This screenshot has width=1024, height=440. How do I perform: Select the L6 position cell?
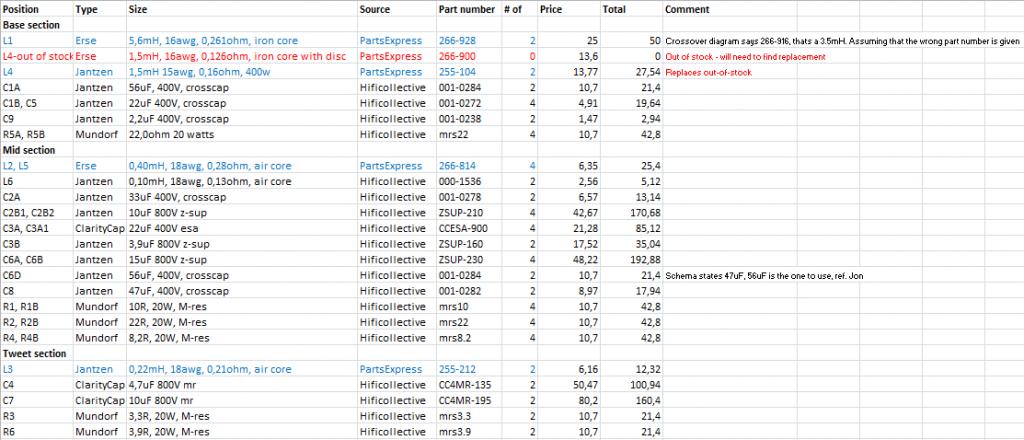[x=37, y=181]
